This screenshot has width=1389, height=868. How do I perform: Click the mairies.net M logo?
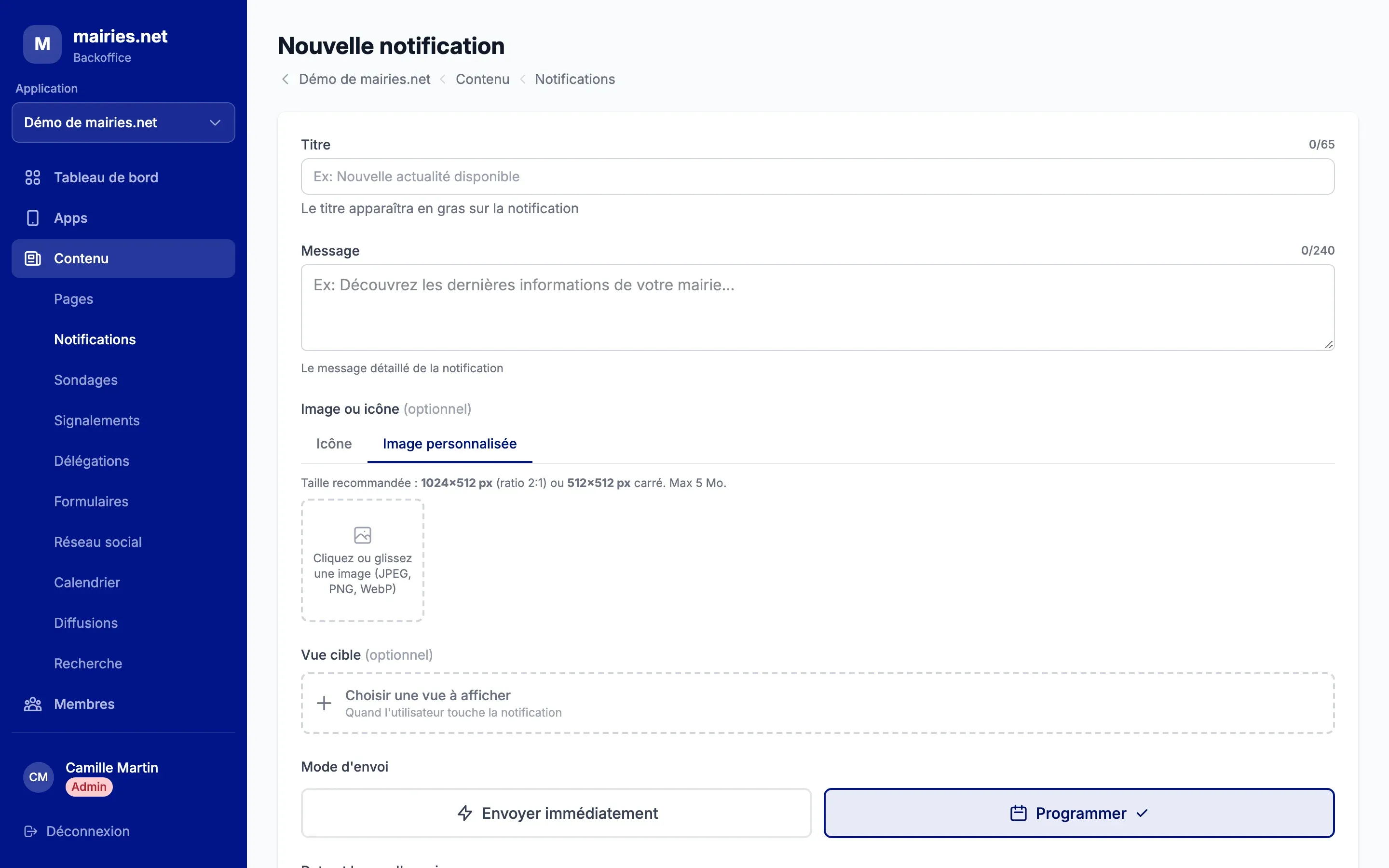click(42, 44)
